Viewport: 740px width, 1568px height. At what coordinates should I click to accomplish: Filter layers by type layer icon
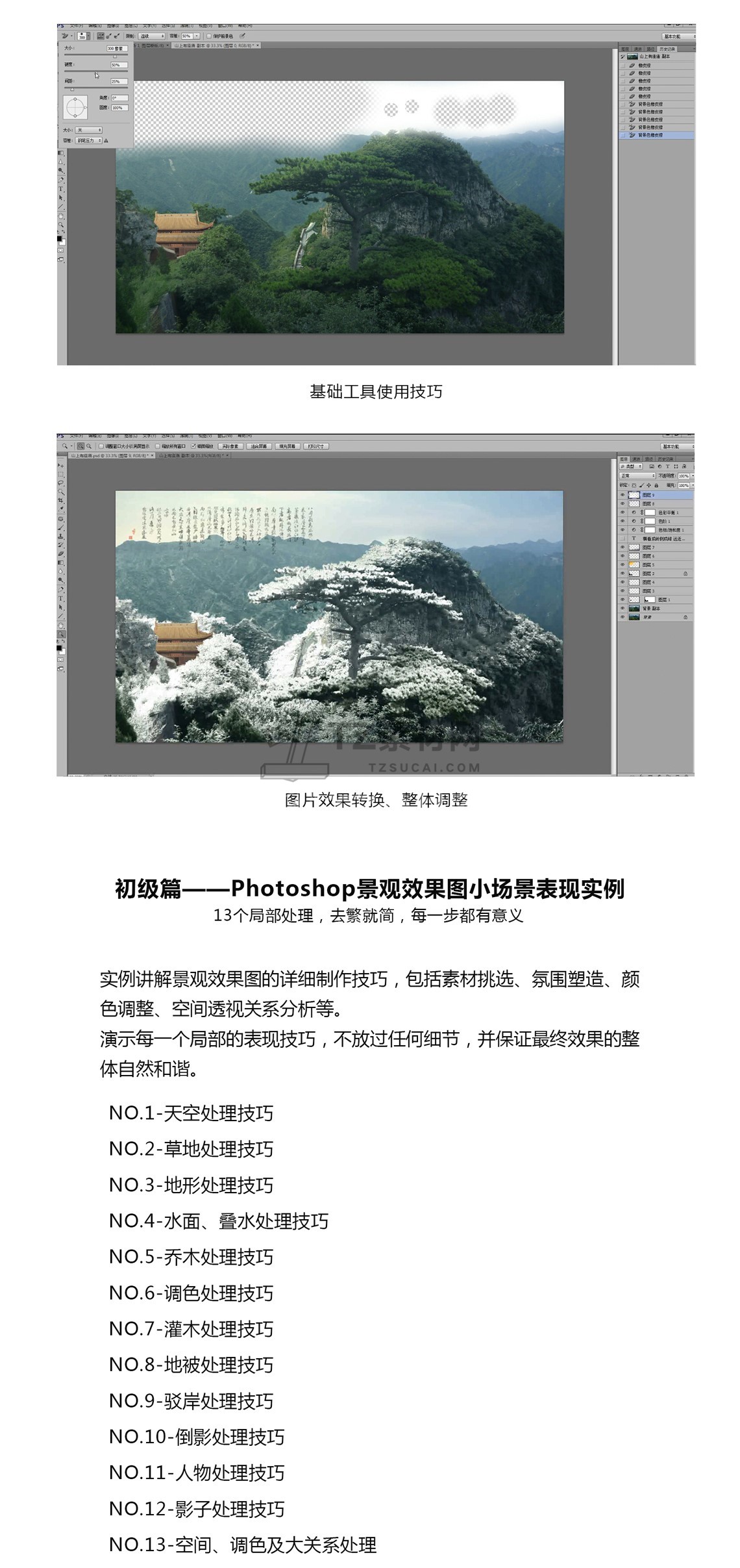[x=668, y=466]
